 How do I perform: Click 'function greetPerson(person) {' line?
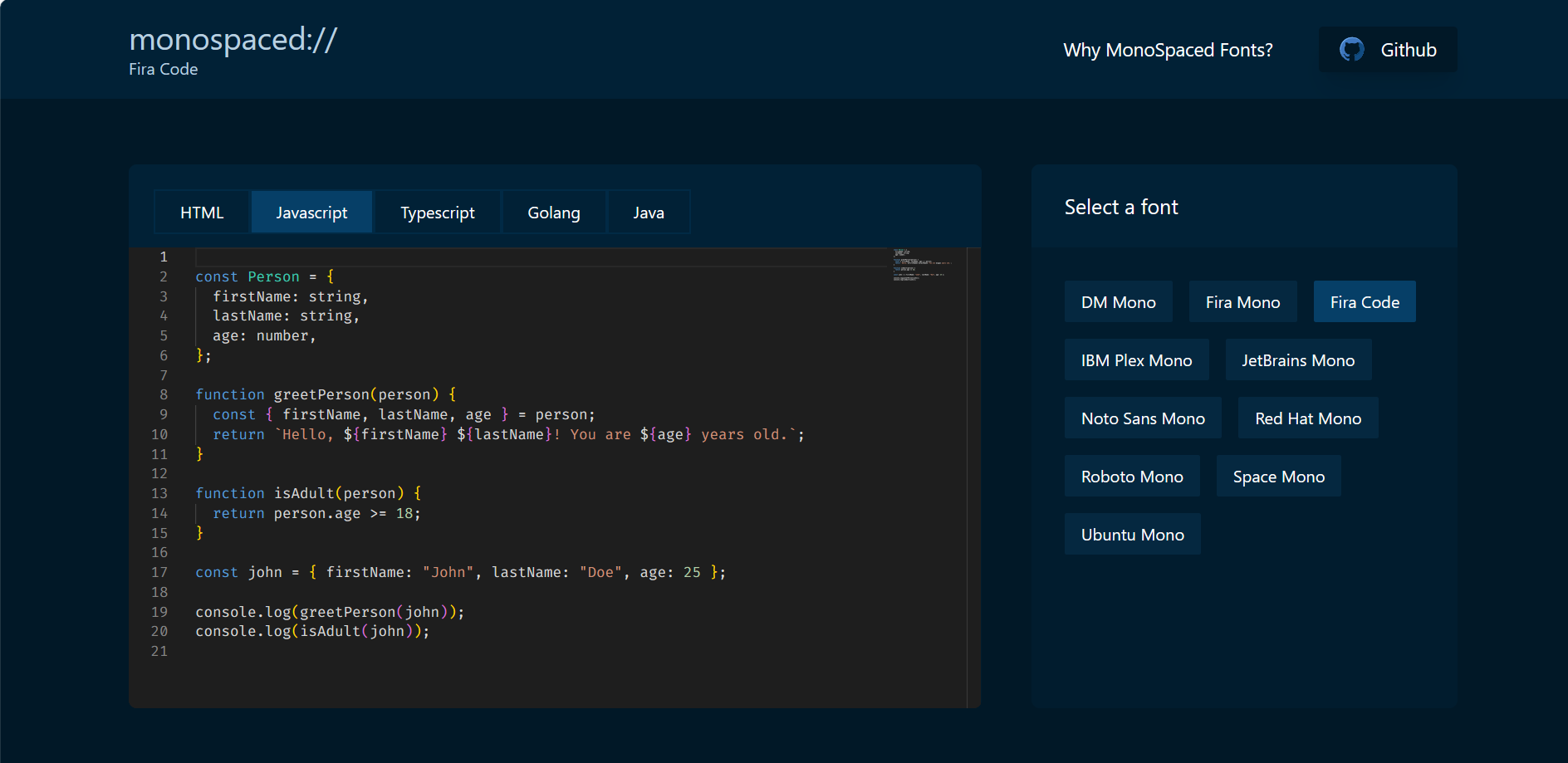point(326,394)
